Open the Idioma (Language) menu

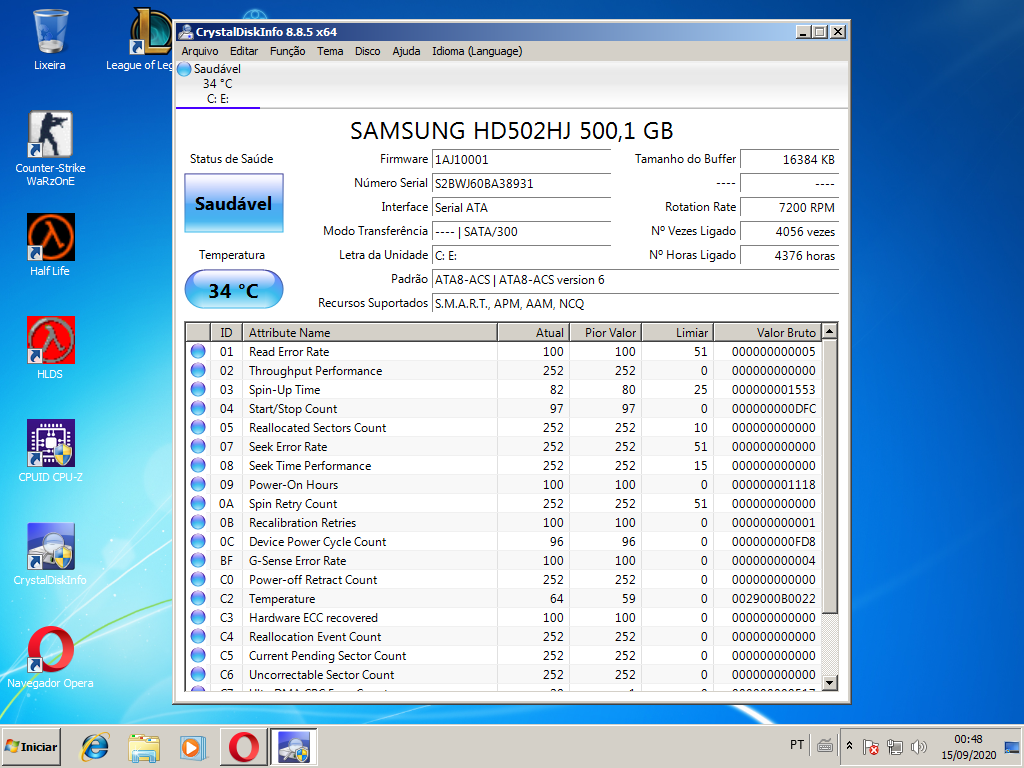(477, 51)
